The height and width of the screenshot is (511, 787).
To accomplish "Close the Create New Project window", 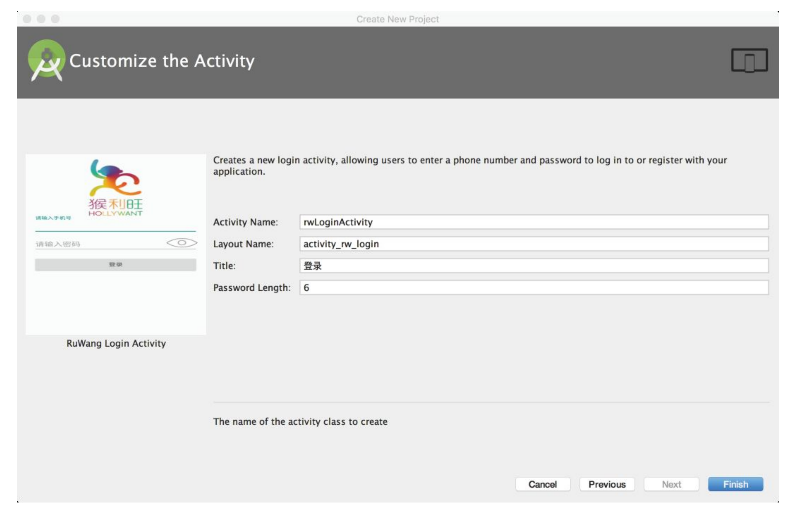I will [27, 19].
